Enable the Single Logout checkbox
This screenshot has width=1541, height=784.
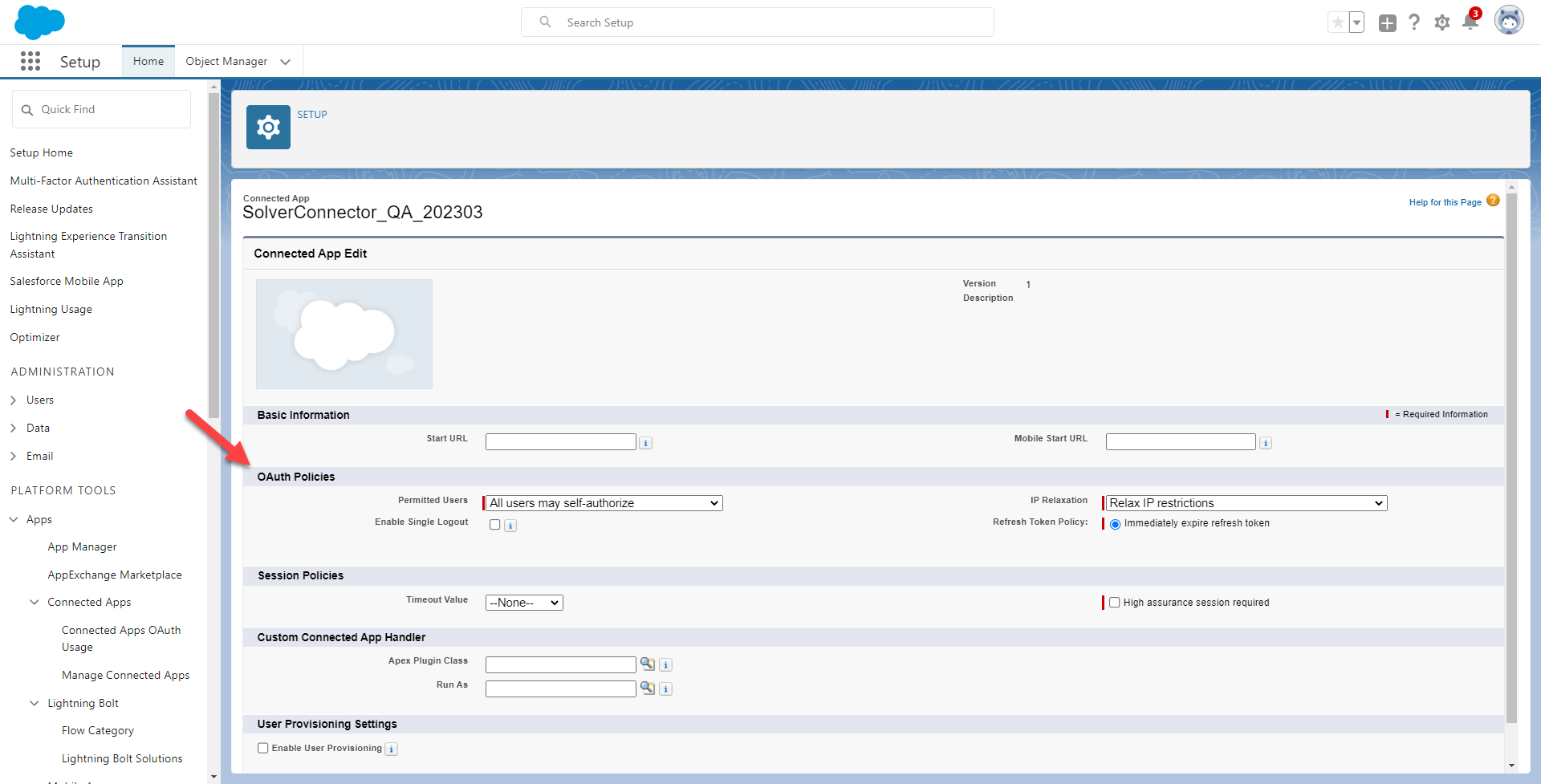tap(495, 525)
